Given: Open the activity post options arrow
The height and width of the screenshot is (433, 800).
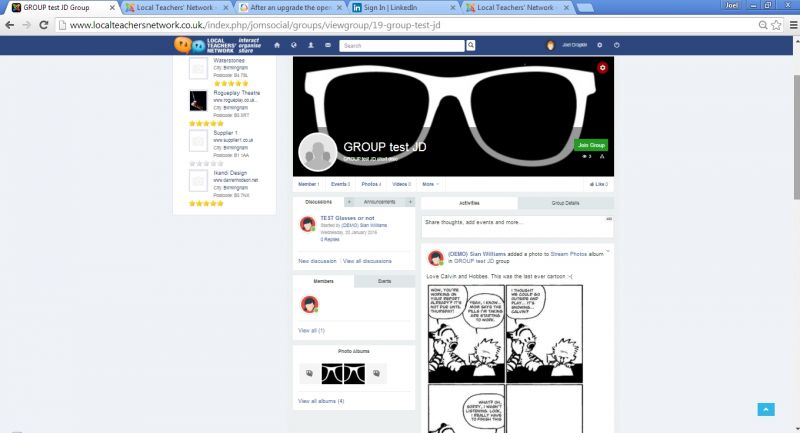Looking at the screenshot, I should (x=608, y=251).
